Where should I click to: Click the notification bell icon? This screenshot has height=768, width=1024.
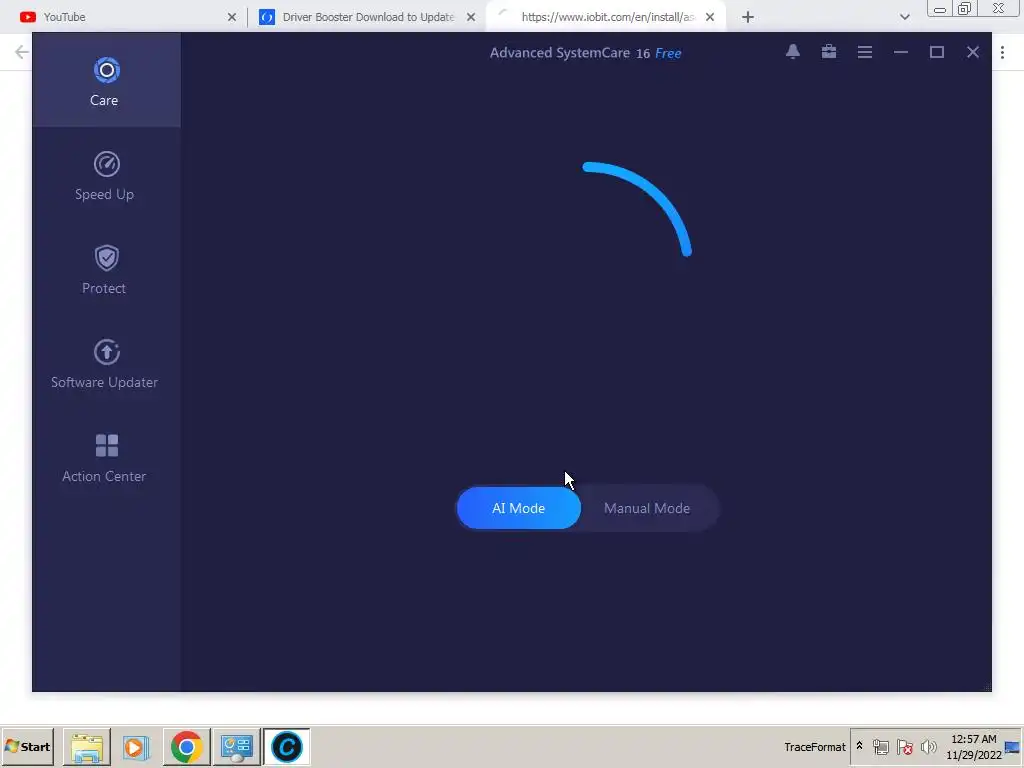(x=793, y=52)
